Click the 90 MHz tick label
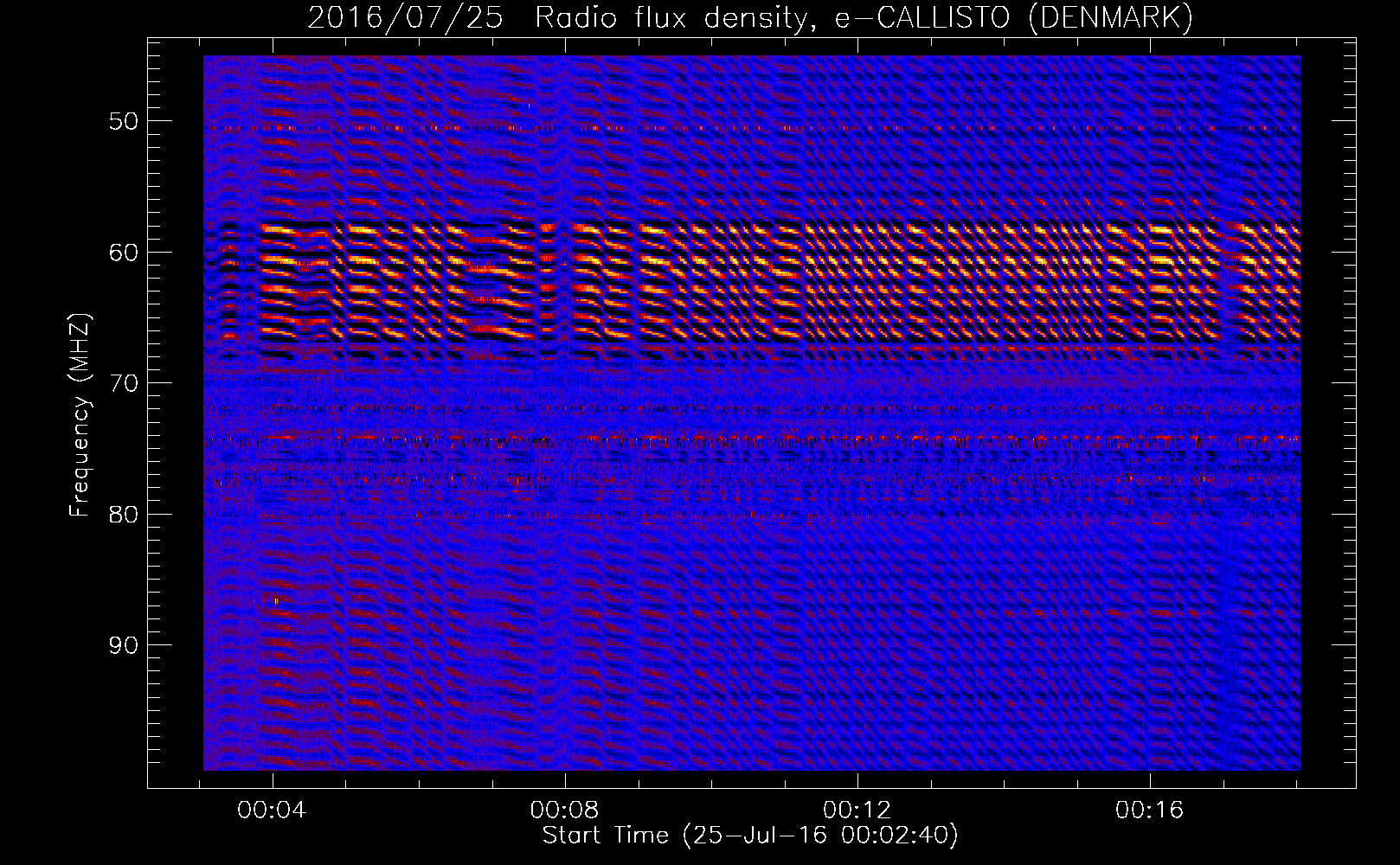Image resolution: width=1400 pixels, height=865 pixels. [x=123, y=645]
